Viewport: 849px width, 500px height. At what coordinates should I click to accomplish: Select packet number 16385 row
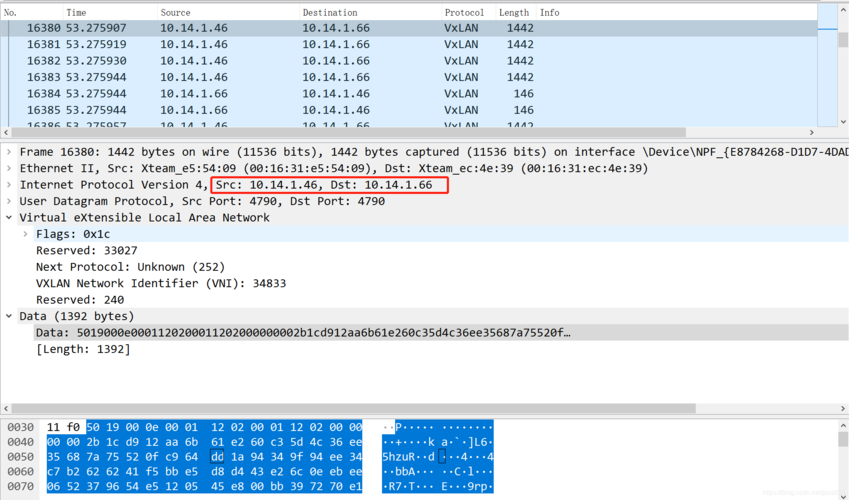tap(409, 110)
